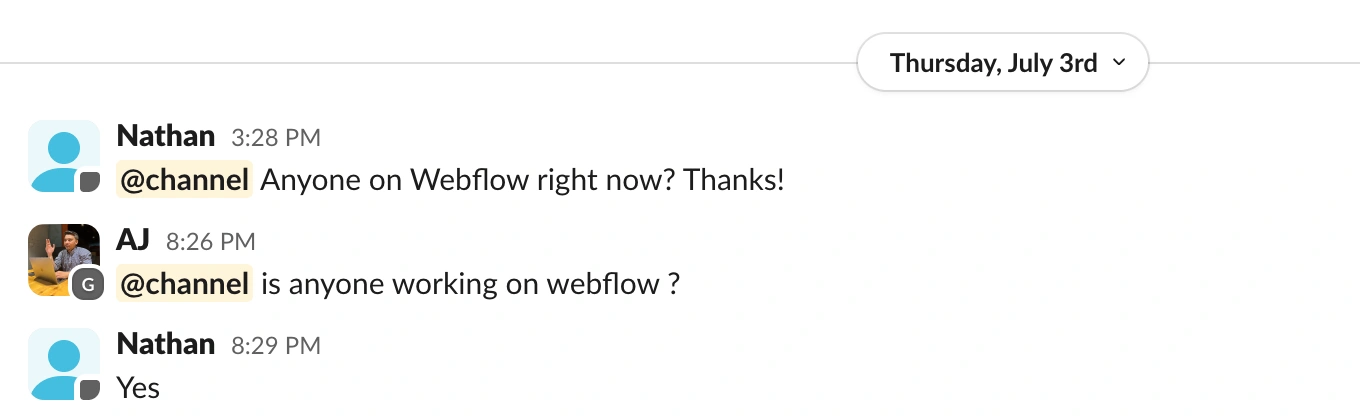The image size is (1360, 420).
Task: Click the @channel mention in Nathan's message
Action: click(185, 180)
